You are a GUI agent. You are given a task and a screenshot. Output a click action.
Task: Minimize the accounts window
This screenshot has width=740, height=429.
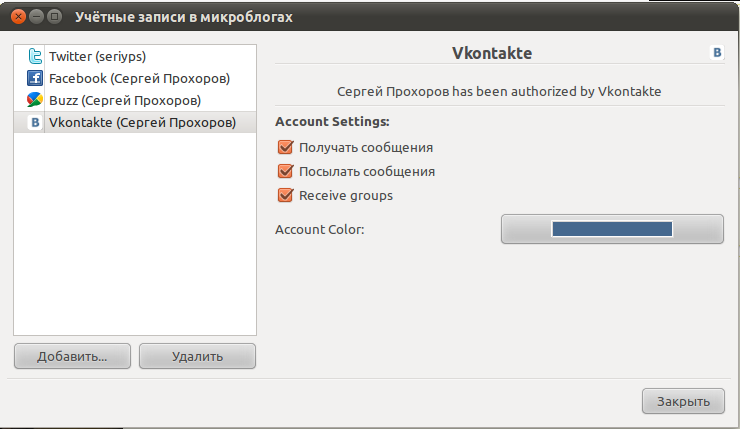point(36,17)
